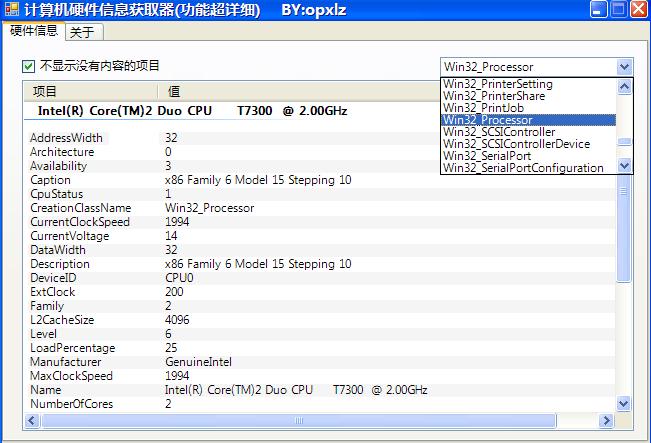Select the Level row
Viewport: 651px width, 443px height.
[x=320, y=334]
